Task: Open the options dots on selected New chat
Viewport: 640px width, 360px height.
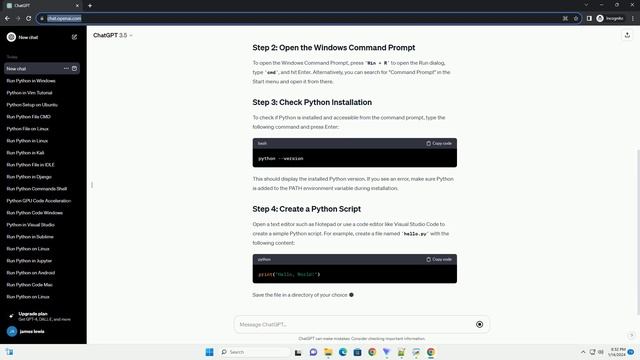Action: pos(66,69)
